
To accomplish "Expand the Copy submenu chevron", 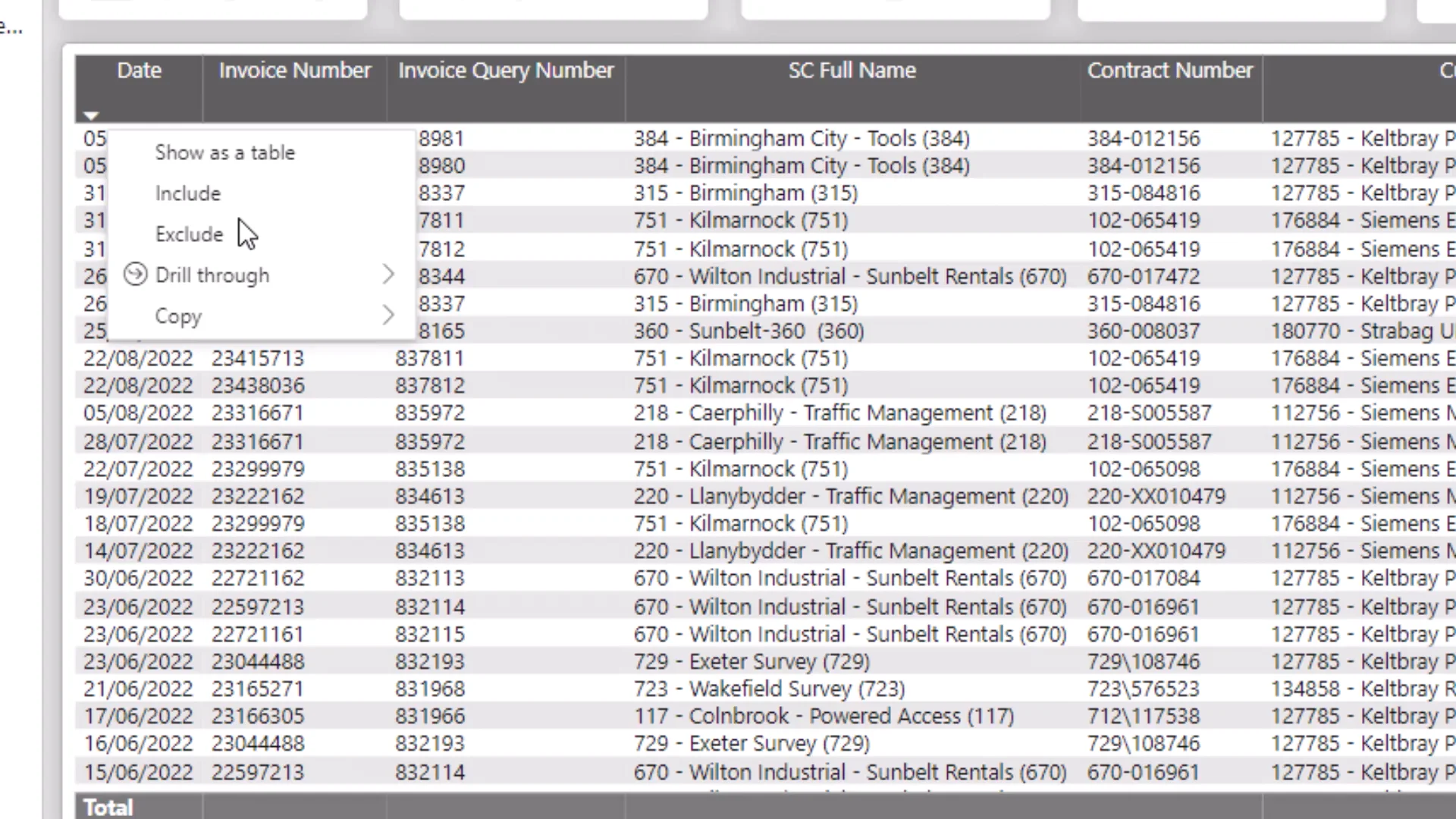I will [x=388, y=315].
